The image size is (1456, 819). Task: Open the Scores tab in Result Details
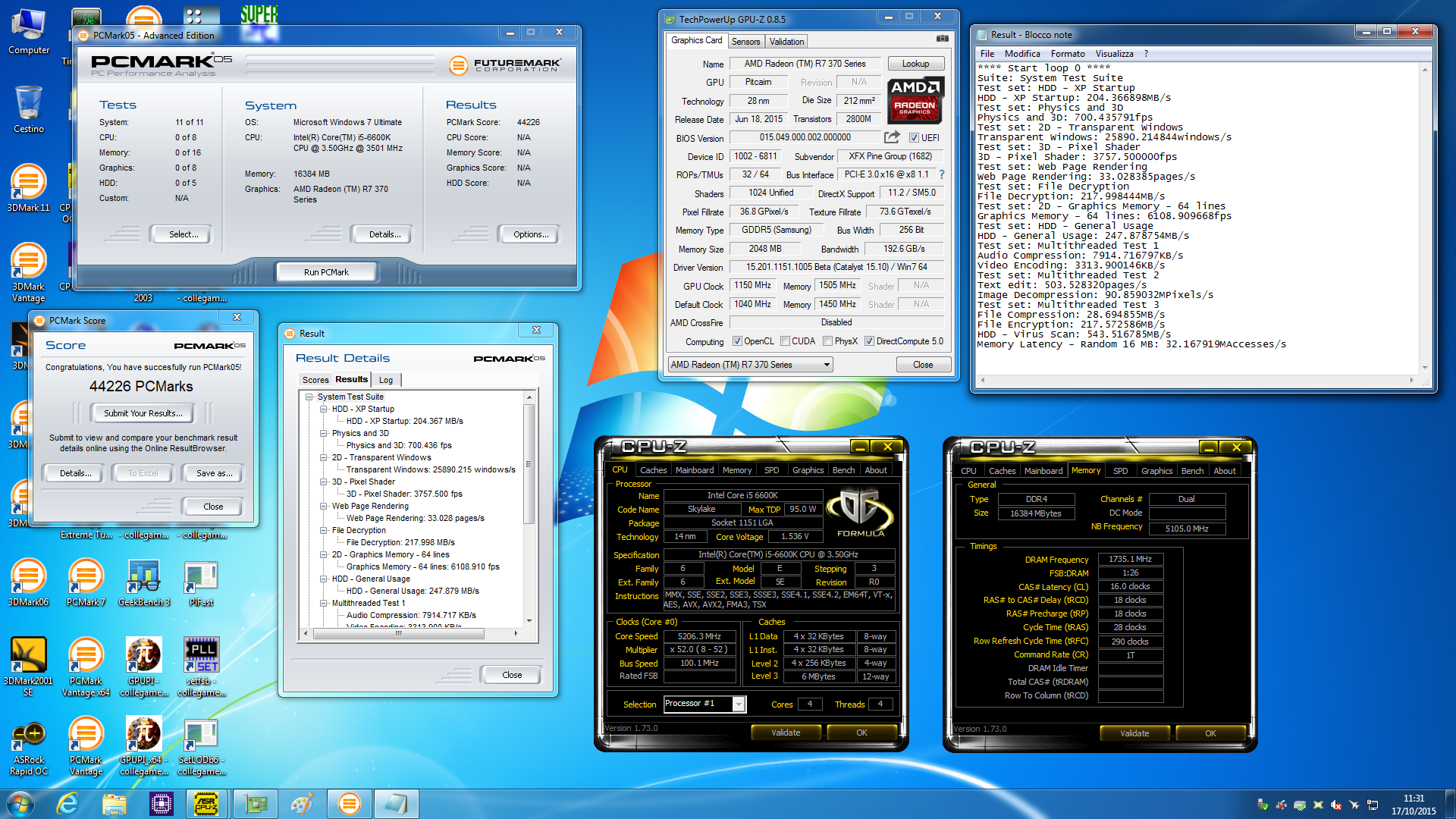click(x=315, y=380)
